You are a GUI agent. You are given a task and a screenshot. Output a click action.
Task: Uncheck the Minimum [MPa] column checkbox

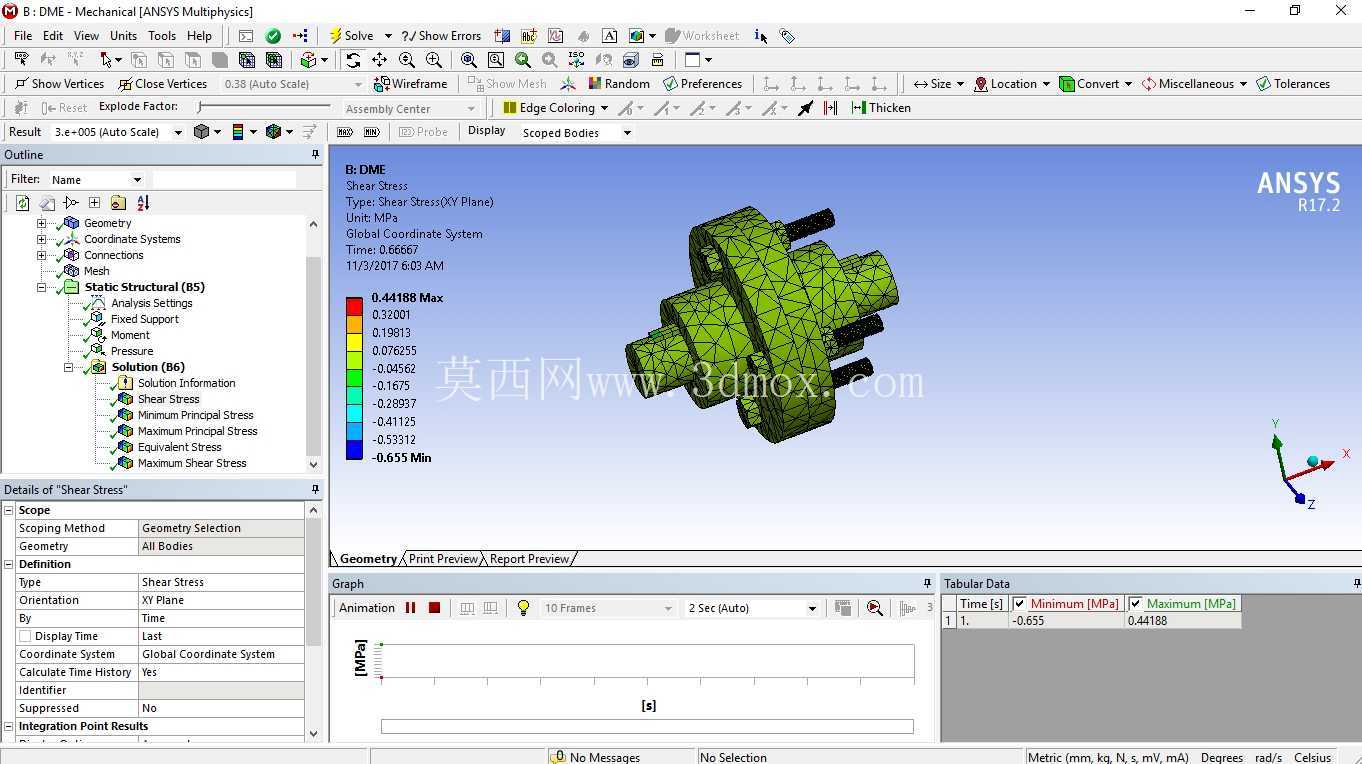pos(1019,604)
